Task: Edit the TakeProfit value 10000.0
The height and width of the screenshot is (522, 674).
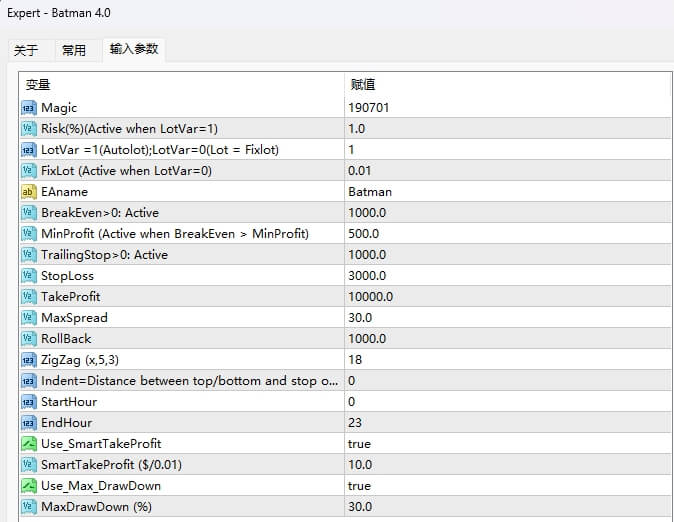Action: point(371,297)
